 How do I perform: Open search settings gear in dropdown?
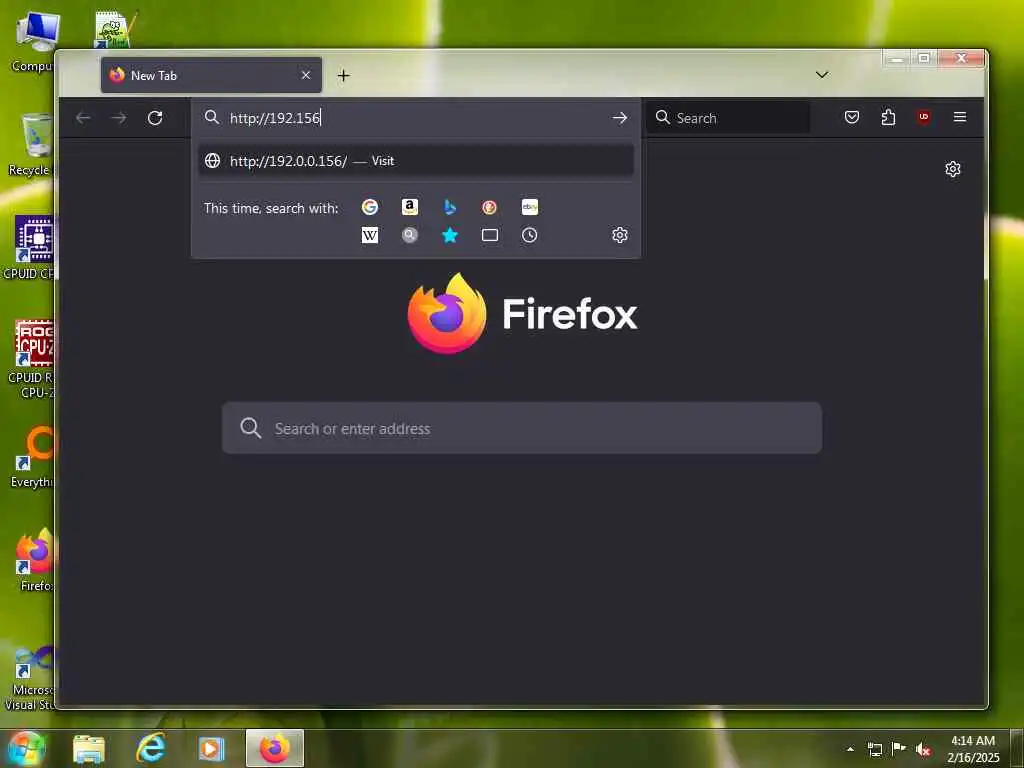click(620, 235)
